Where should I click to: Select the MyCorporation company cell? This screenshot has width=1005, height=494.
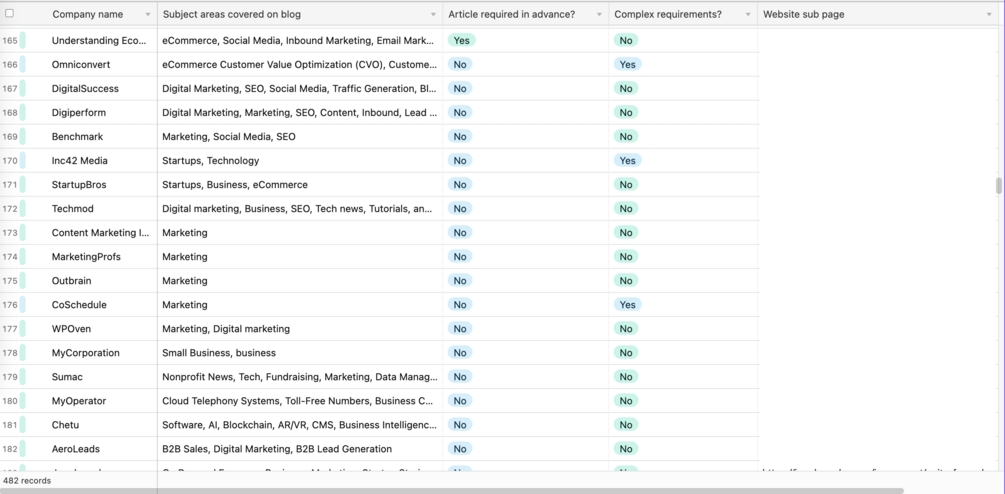(x=91, y=352)
